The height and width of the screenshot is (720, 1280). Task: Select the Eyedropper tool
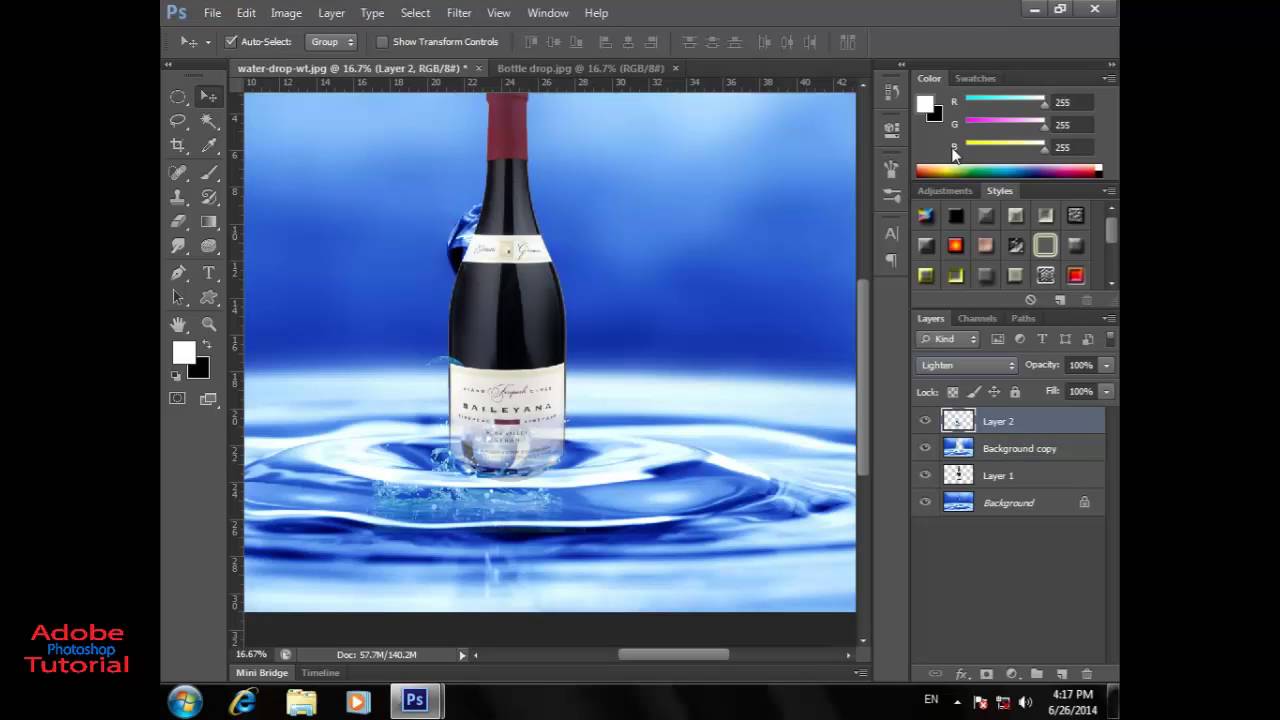click(x=209, y=146)
